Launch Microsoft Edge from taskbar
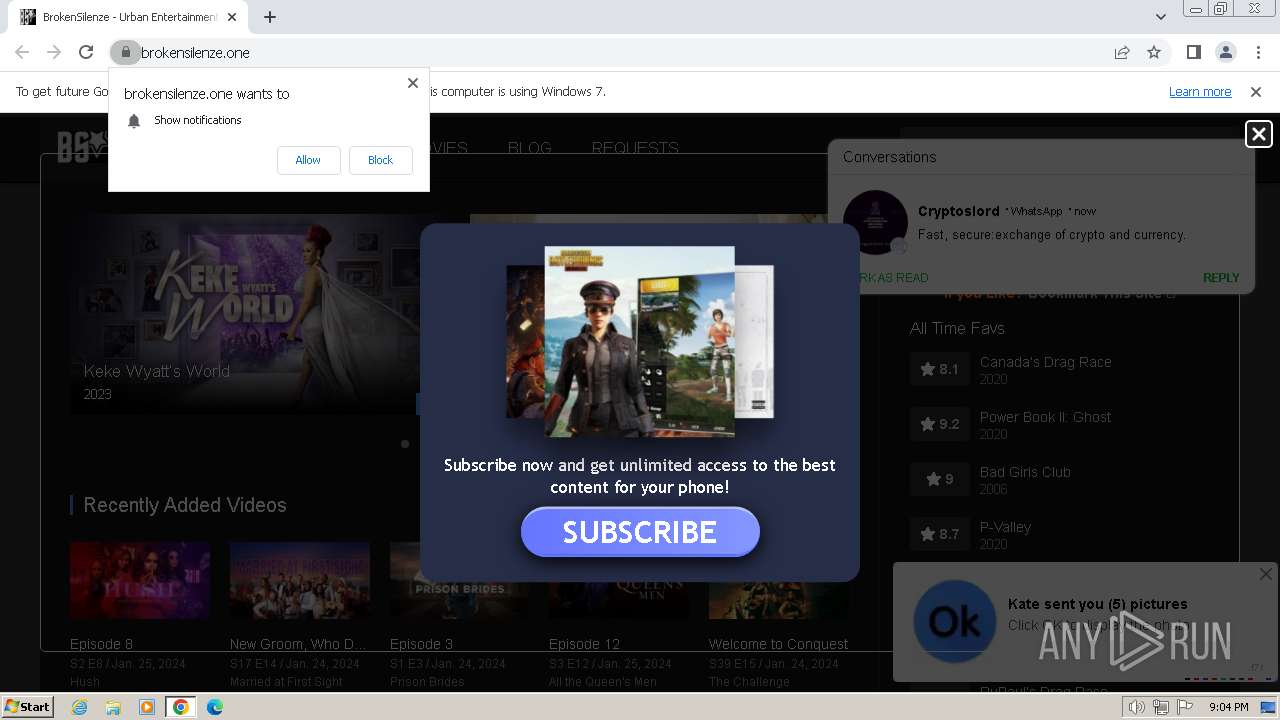This screenshot has width=1280, height=720. tap(215, 707)
